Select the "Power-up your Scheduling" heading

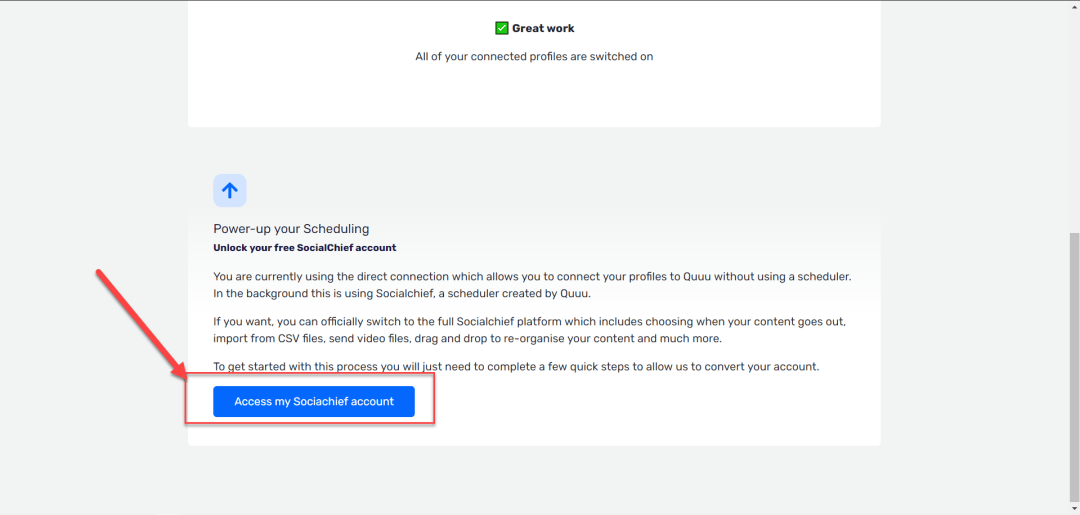291,229
